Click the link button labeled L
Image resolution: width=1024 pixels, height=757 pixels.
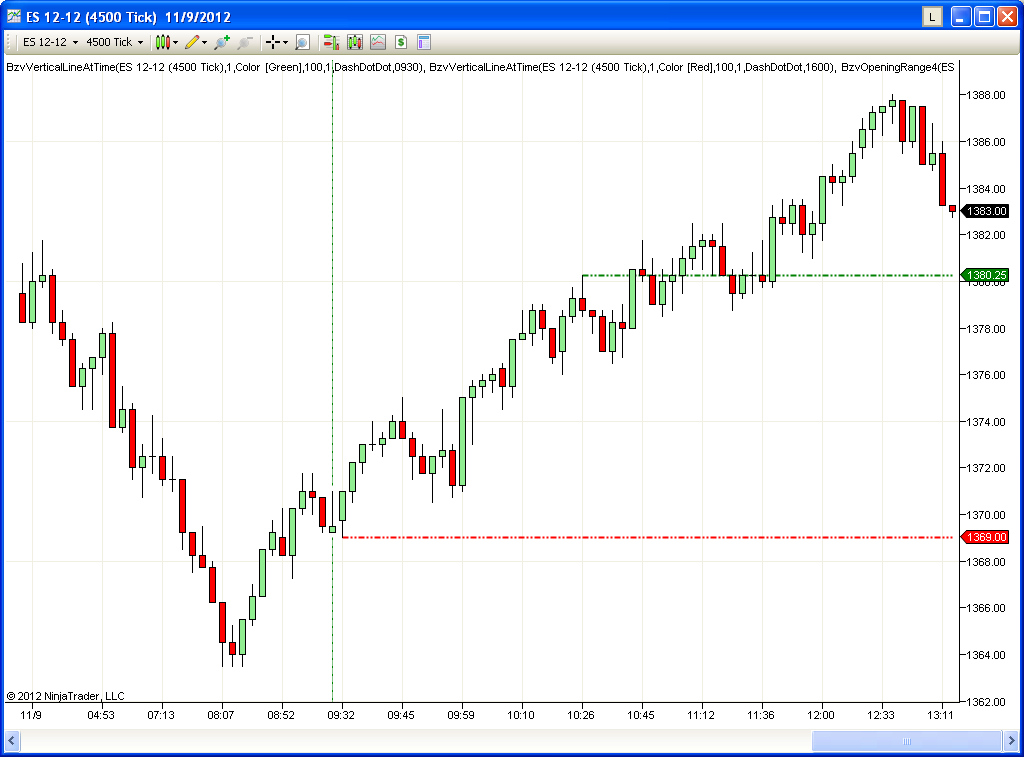pos(932,17)
